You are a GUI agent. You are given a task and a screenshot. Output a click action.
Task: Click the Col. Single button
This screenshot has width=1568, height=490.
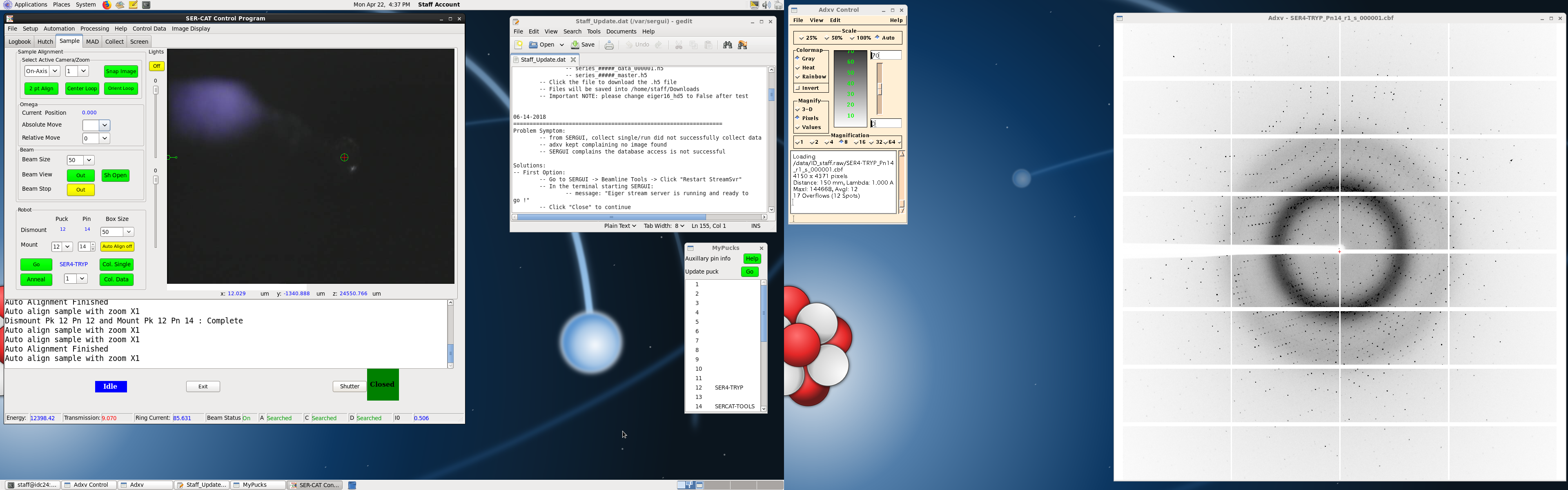pyautogui.click(x=116, y=265)
